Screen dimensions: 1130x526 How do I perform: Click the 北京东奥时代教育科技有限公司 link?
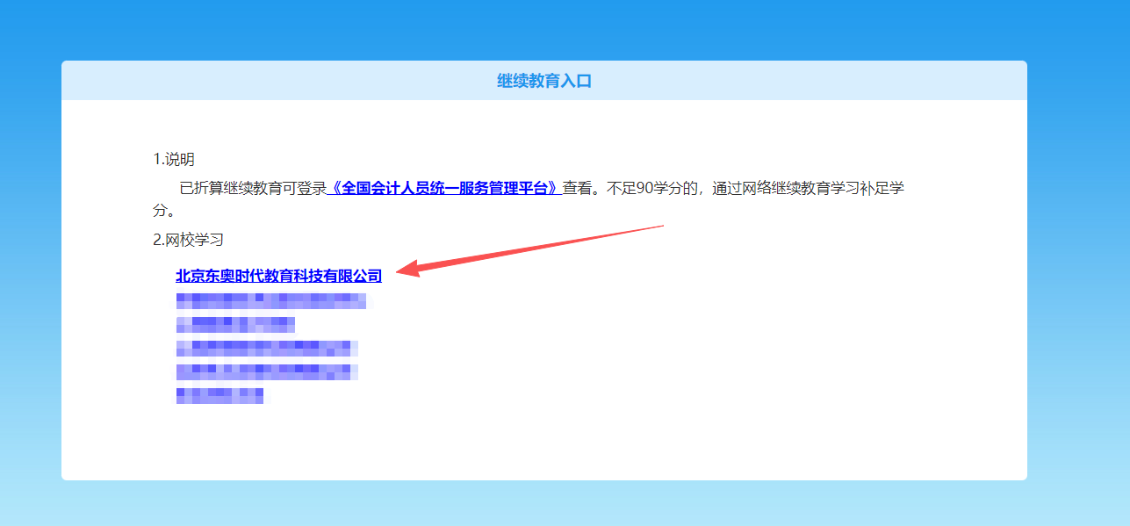[x=279, y=275]
